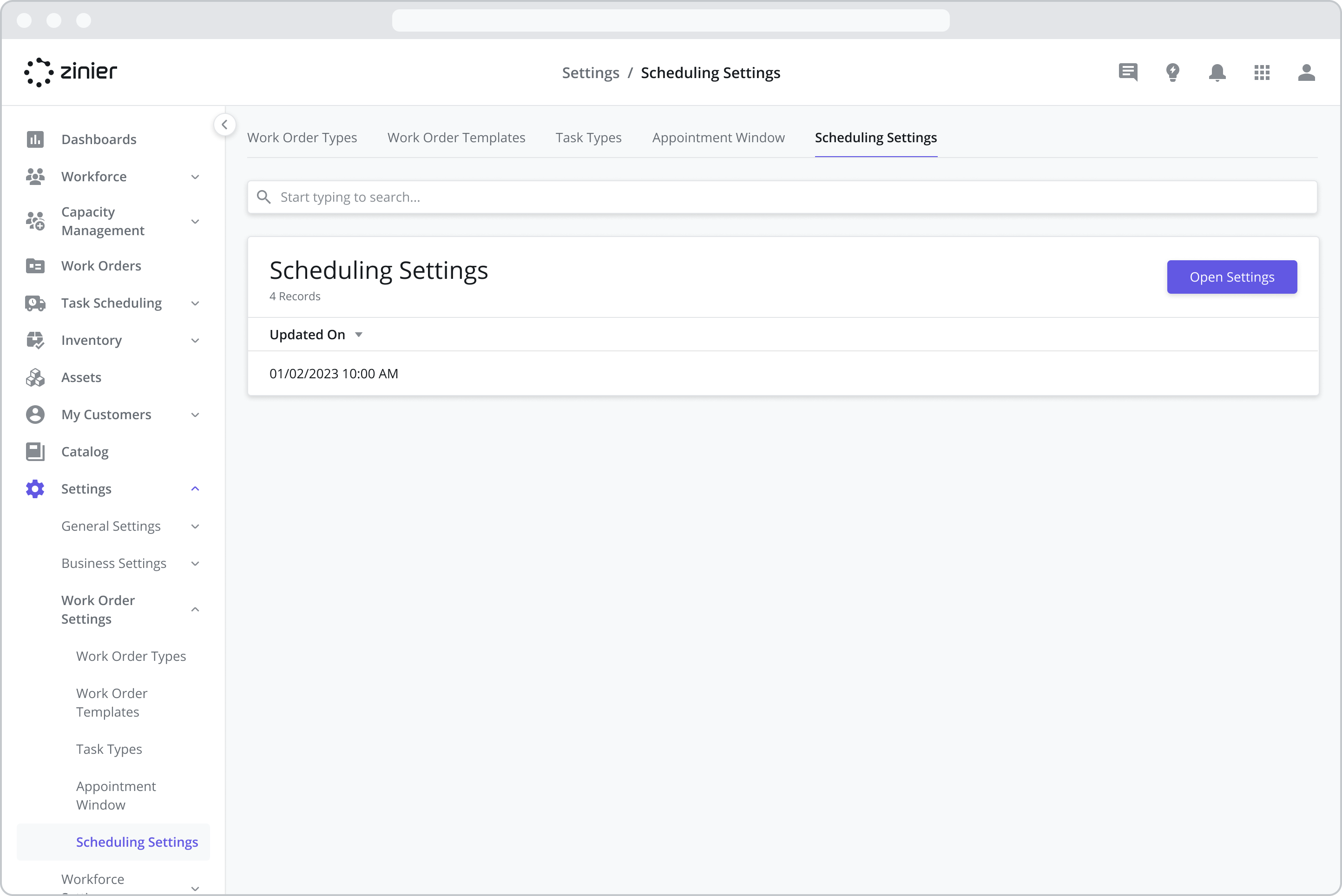Expand the General Settings chevron
This screenshot has width=1342, height=896.
click(x=195, y=526)
